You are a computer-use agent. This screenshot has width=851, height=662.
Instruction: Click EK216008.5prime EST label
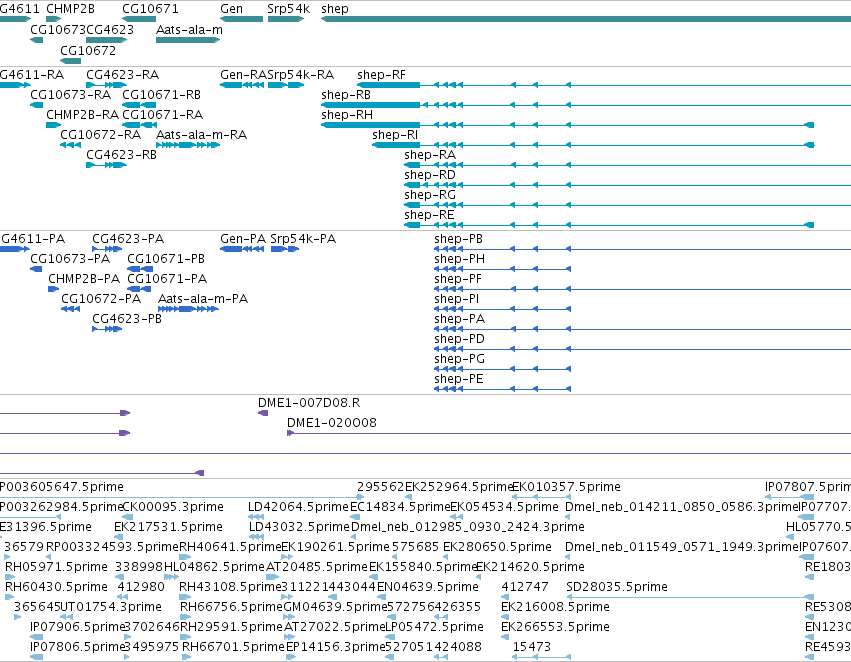click(x=555, y=607)
